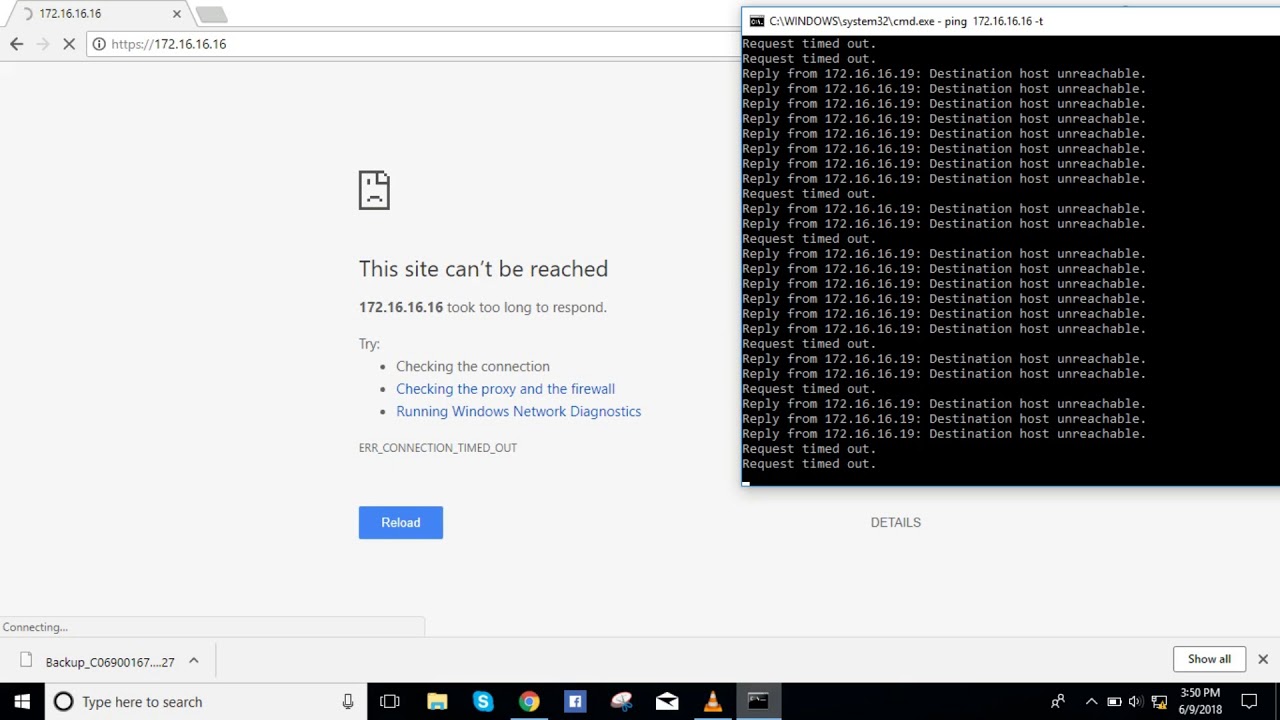Close the 172.16.16.16 browser tab
Image resolution: width=1280 pixels, height=720 pixels.
[x=177, y=14]
